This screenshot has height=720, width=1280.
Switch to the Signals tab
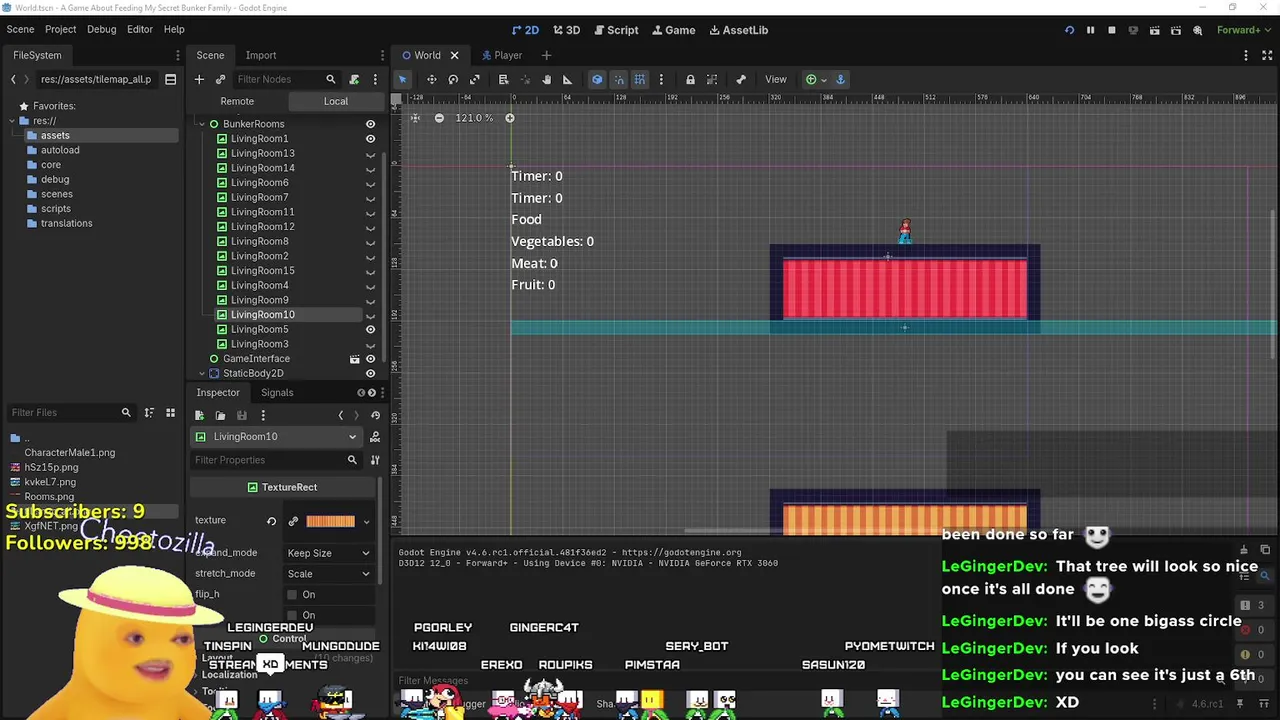pos(277,393)
